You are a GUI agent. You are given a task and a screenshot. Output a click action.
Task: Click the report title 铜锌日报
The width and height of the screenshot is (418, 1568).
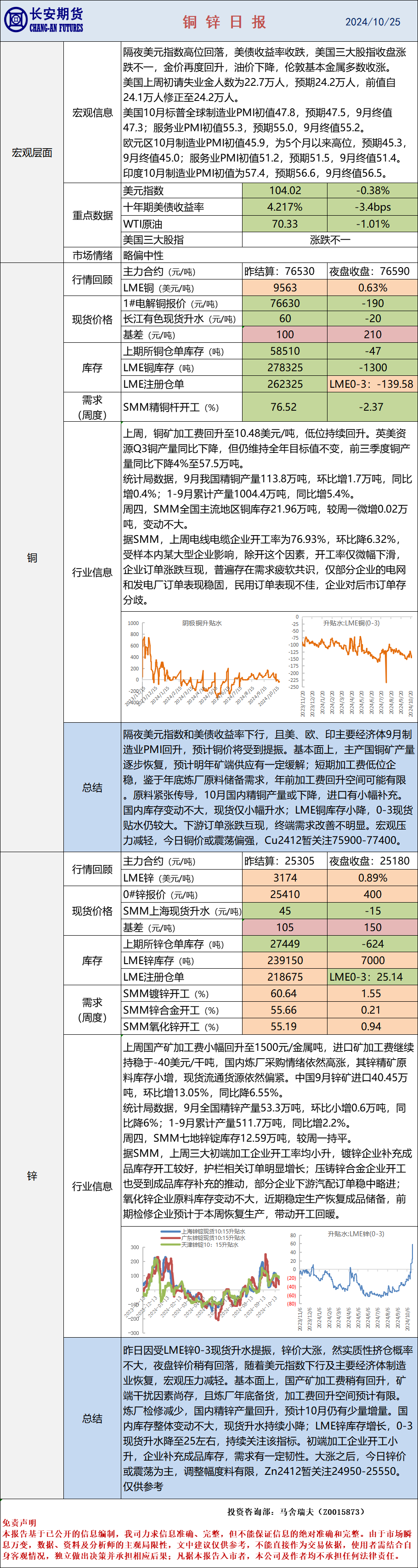point(225,22)
